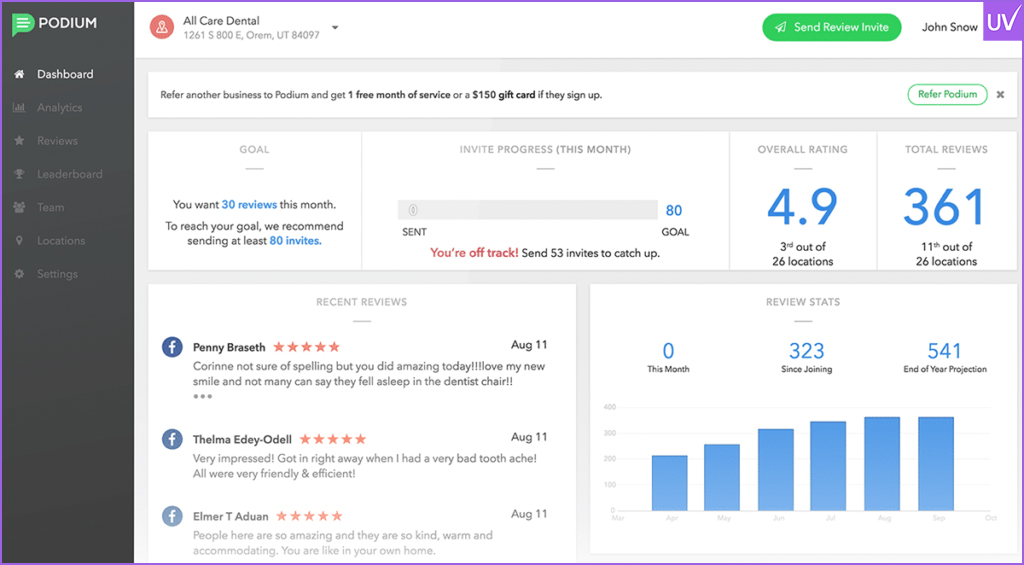Viewport: 1024px width, 565px height.
Task: Click the Send Review Invite button
Action: [831, 27]
